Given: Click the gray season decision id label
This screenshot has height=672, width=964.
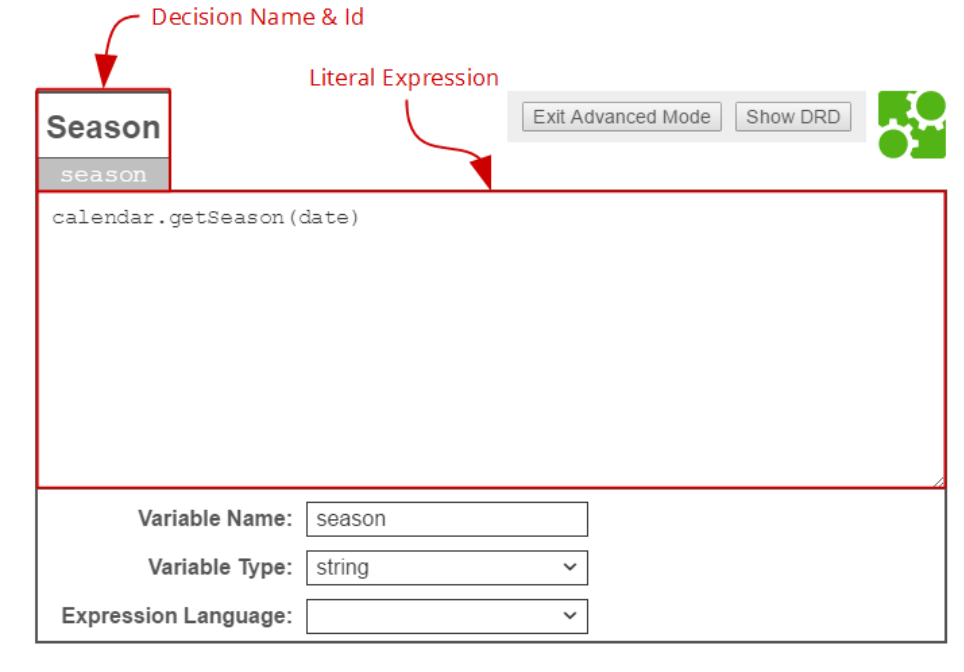Looking at the screenshot, I should 103,175.
